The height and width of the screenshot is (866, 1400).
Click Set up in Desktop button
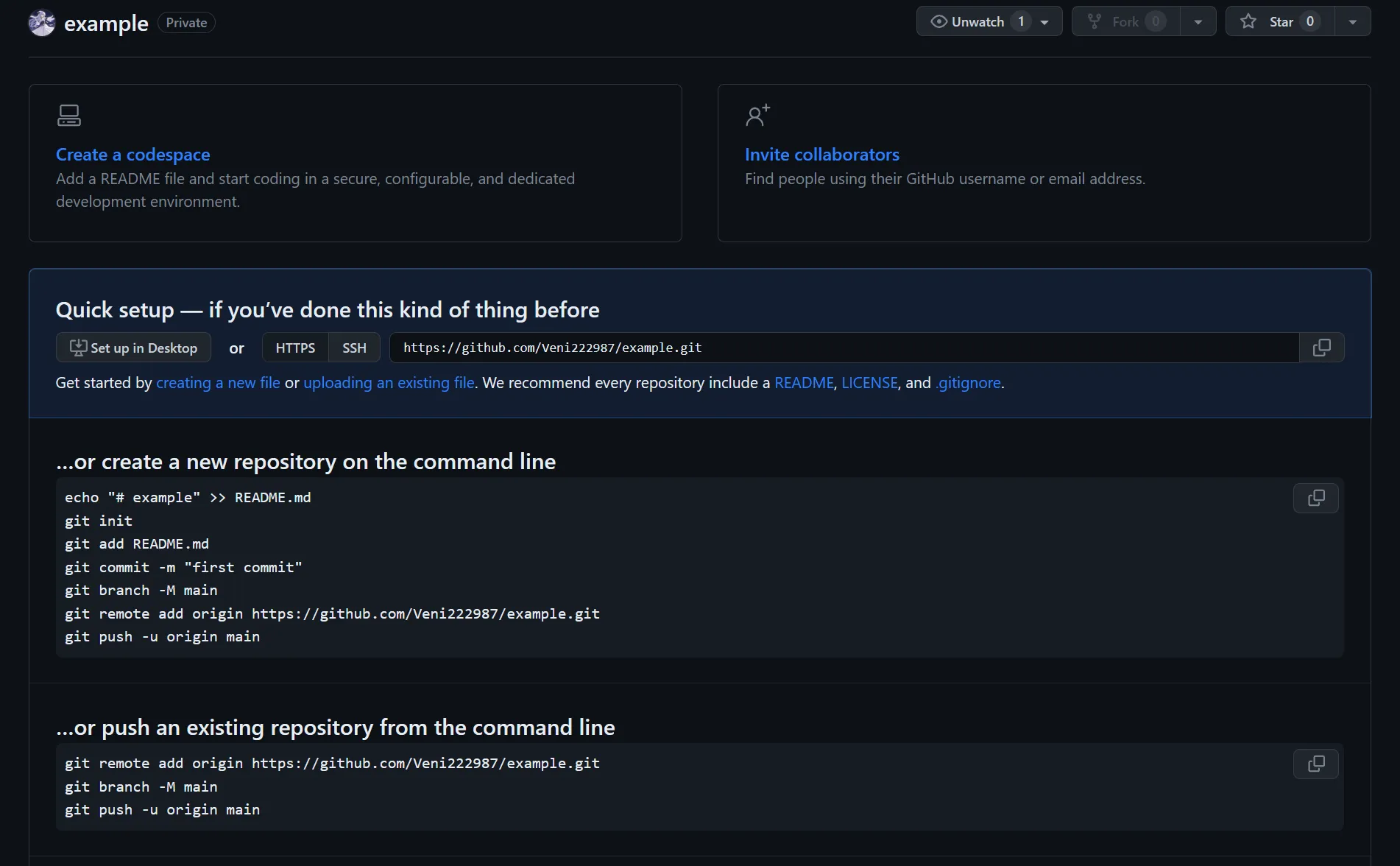(x=133, y=348)
